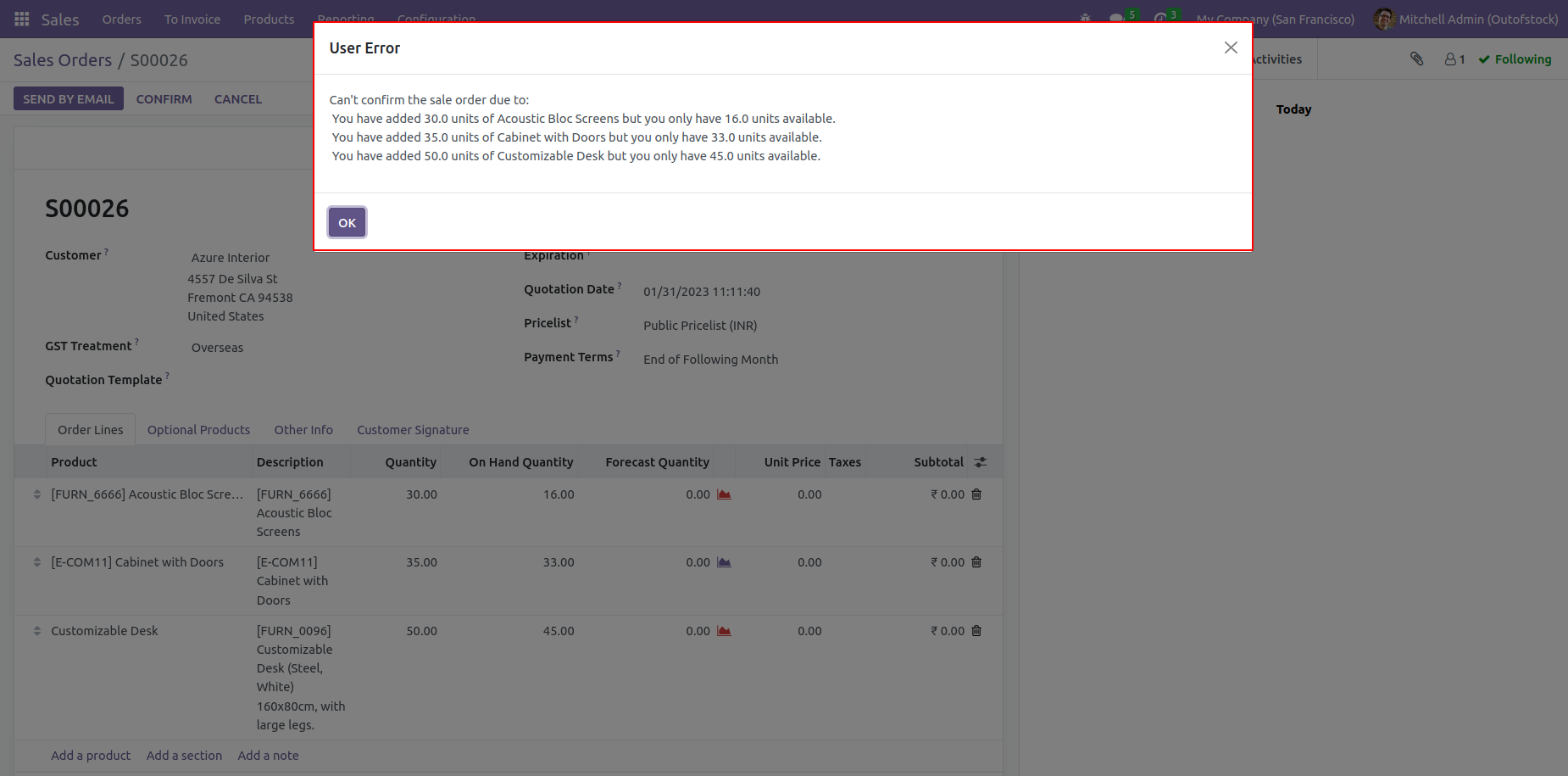1568x776 pixels.
Task: Sort by the Subtotal column header
Action: [x=939, y=462]
